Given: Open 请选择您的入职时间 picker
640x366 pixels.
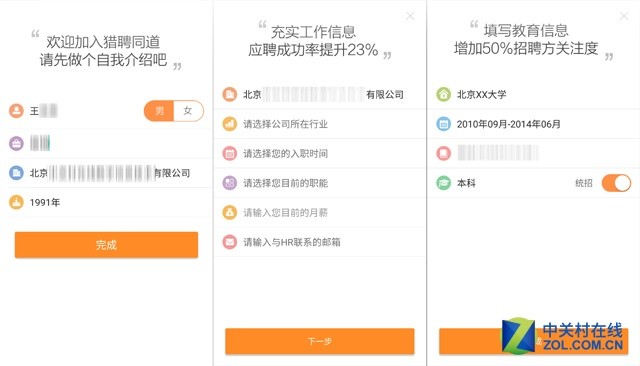Looking at the screenshot, I should (x=320, y=153).
